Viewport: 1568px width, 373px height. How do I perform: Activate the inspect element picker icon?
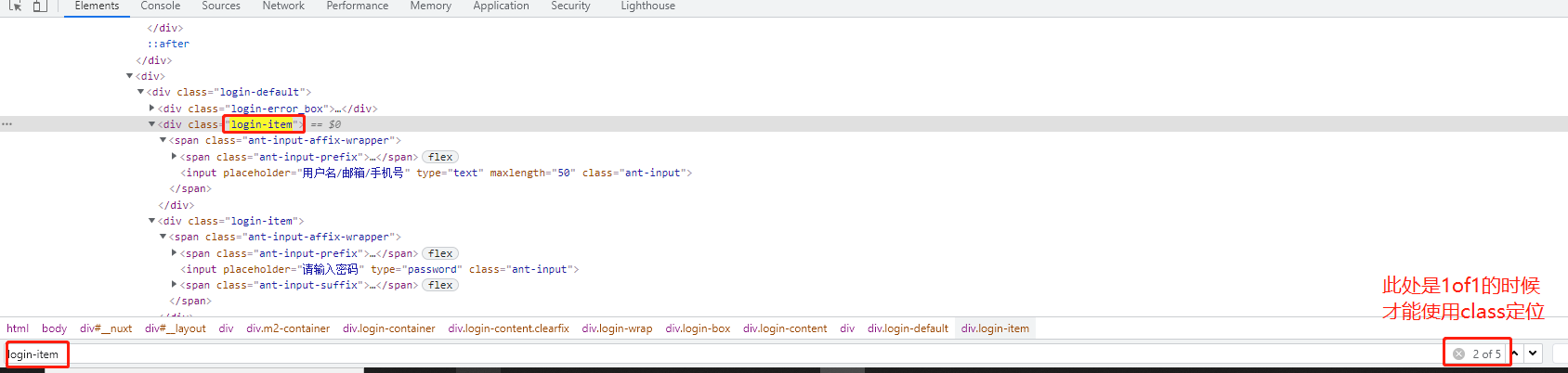pos(15,6)
